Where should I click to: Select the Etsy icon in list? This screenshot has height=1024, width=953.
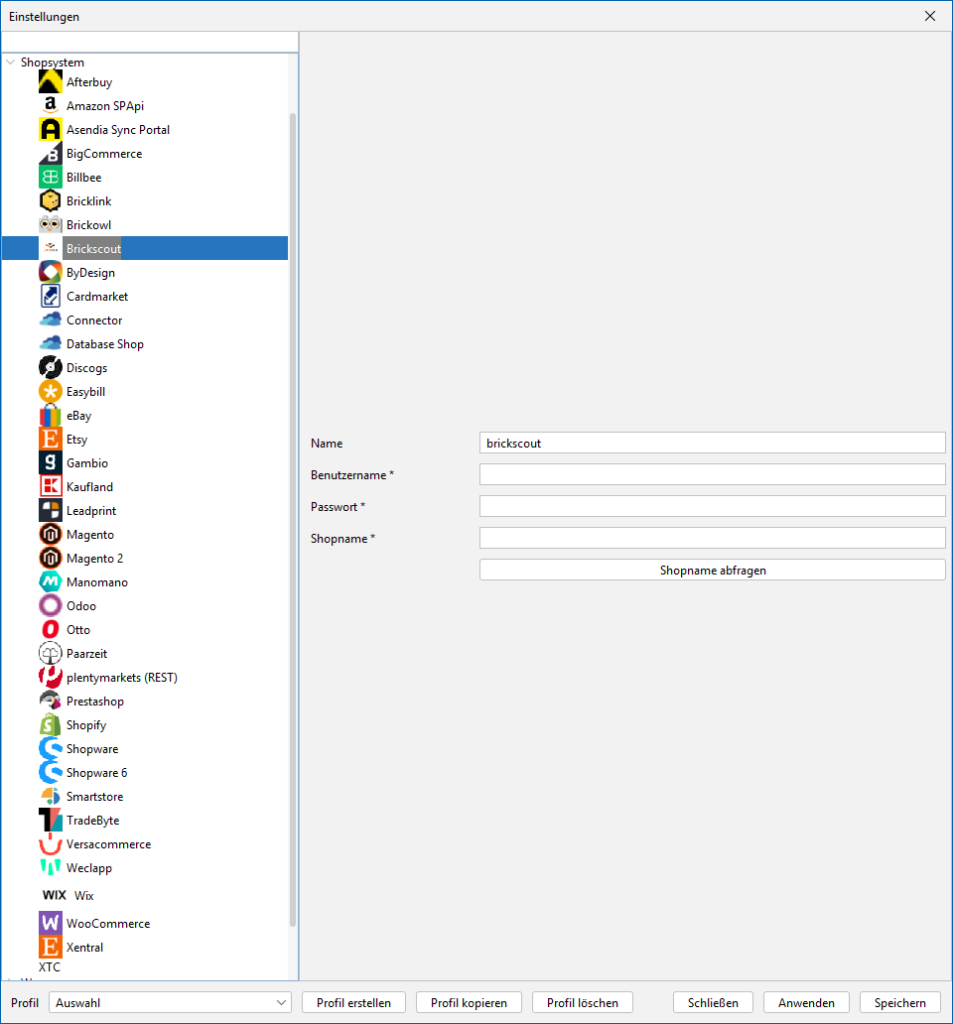pyautogui.click(x=50, y=439)
